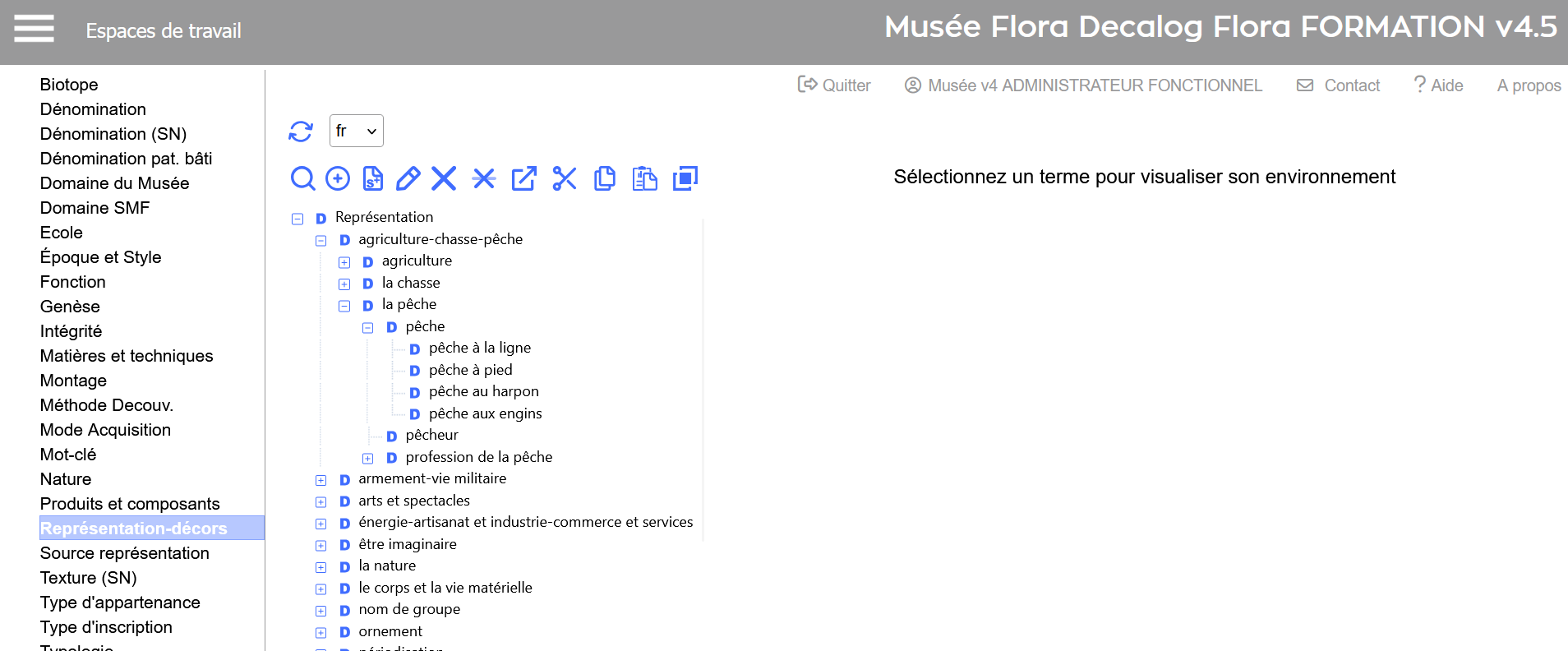1568x651 pixels.
Task: Collapse the root 'Représentation' node
Action: [297, 219]
